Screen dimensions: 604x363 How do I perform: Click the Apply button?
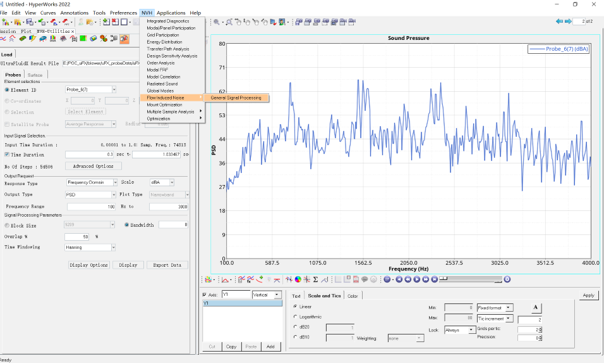coord(589,295)
